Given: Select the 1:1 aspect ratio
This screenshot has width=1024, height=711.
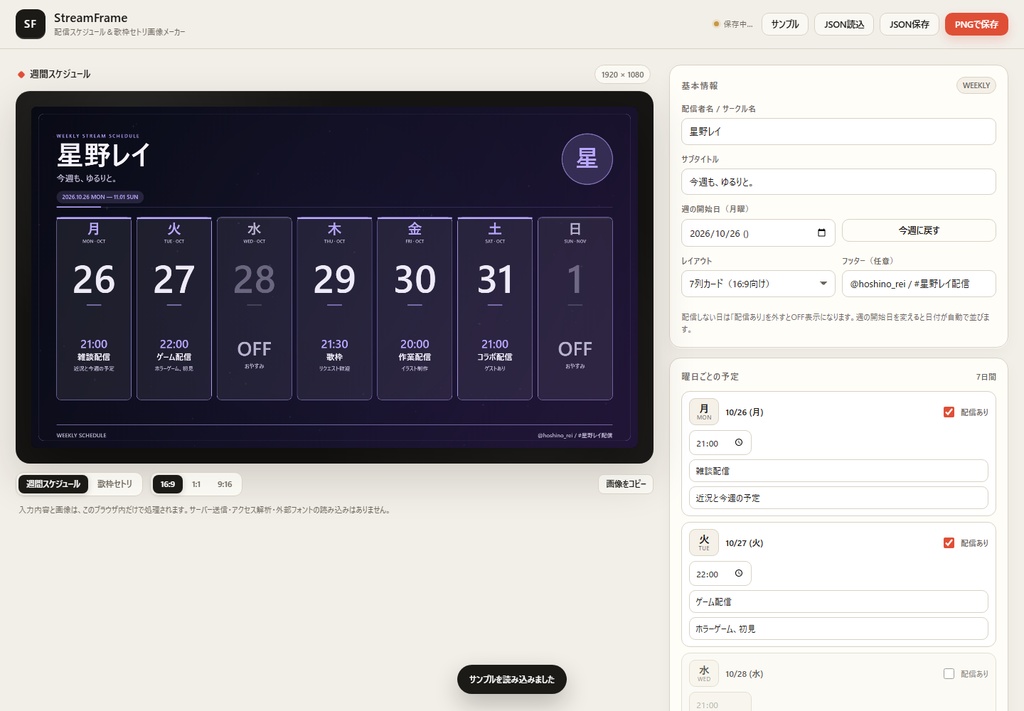Looking at the screenshot, I should pos(196,484).
